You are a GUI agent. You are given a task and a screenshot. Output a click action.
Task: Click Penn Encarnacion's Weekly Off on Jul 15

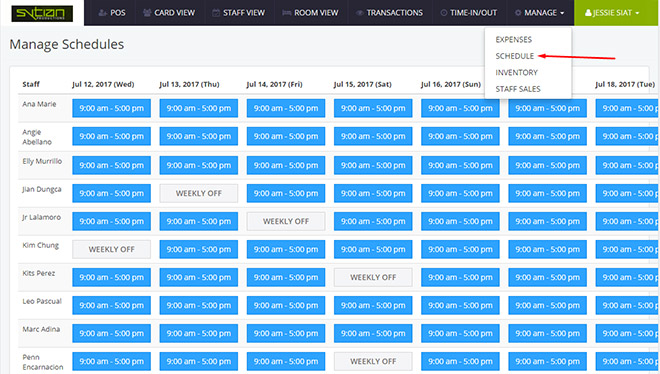373,361
